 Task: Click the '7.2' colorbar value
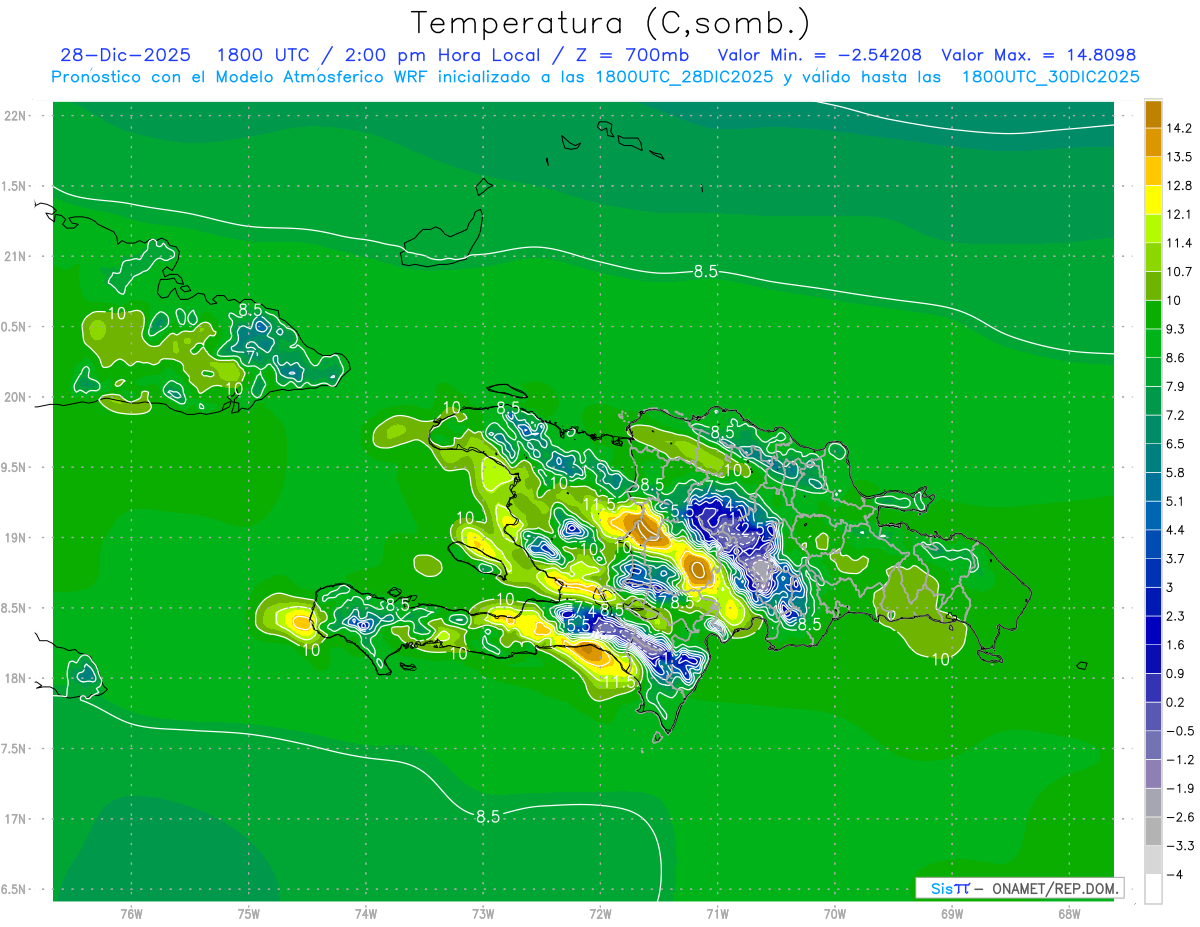(x=1174, y=415)
